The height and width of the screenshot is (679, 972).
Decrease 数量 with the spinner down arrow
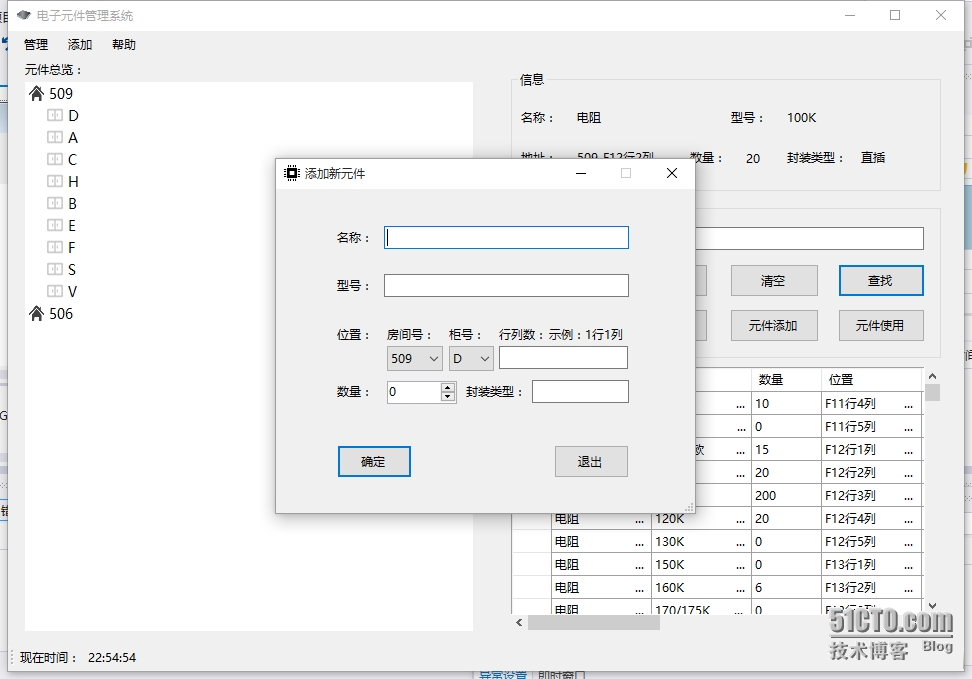tap(448, 396)
